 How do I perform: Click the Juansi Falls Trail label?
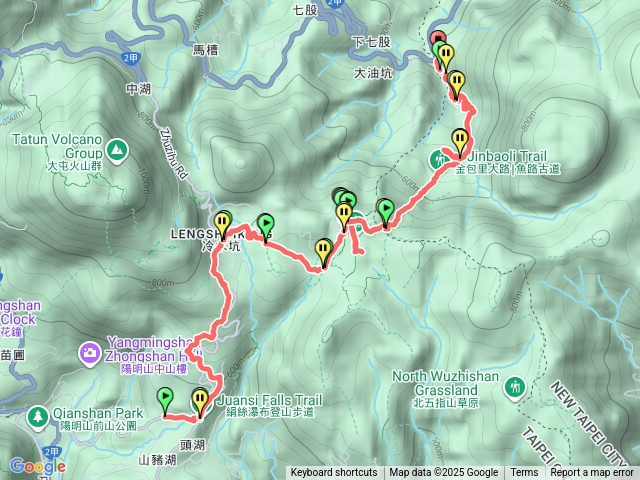point(270,405)
